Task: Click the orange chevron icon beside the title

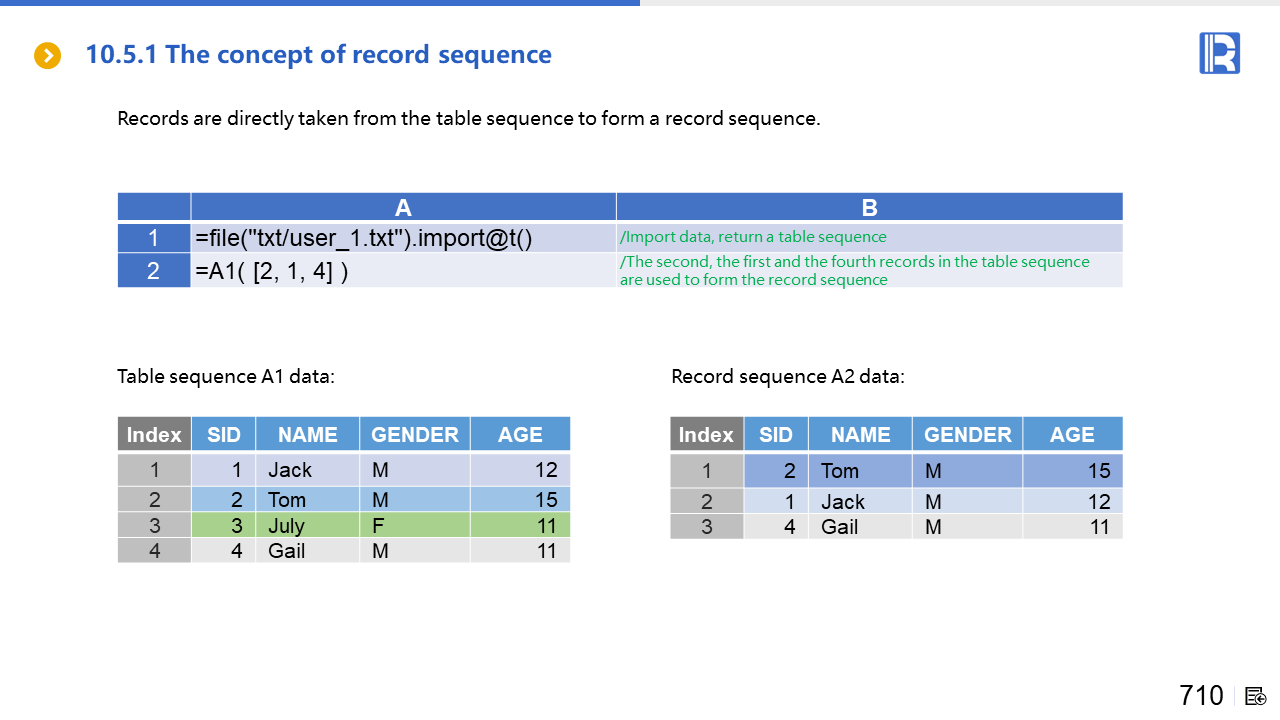Action: pyautogui.click(x=47, y=55)
